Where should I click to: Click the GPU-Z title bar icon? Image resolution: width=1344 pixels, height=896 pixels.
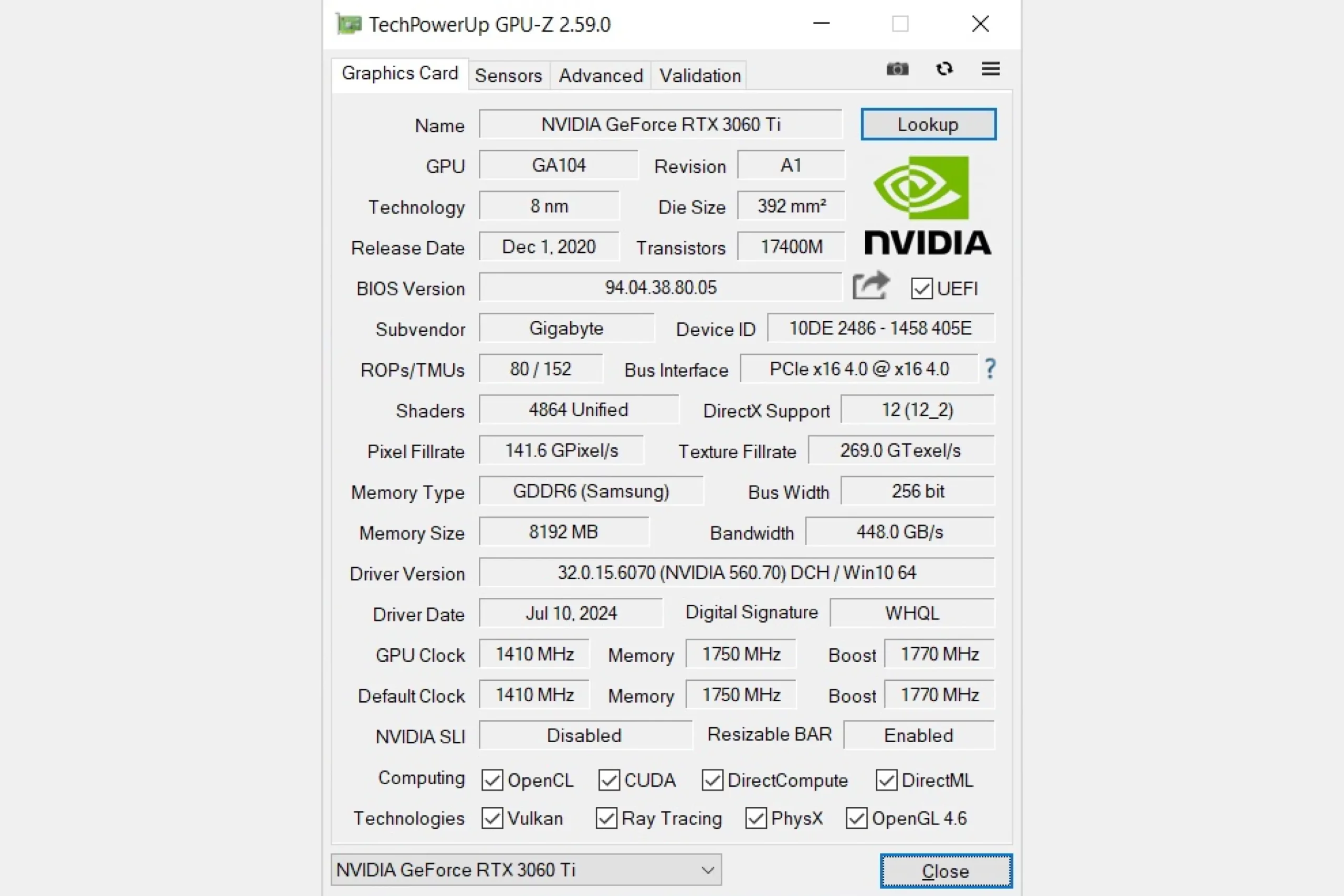point(348,24)
